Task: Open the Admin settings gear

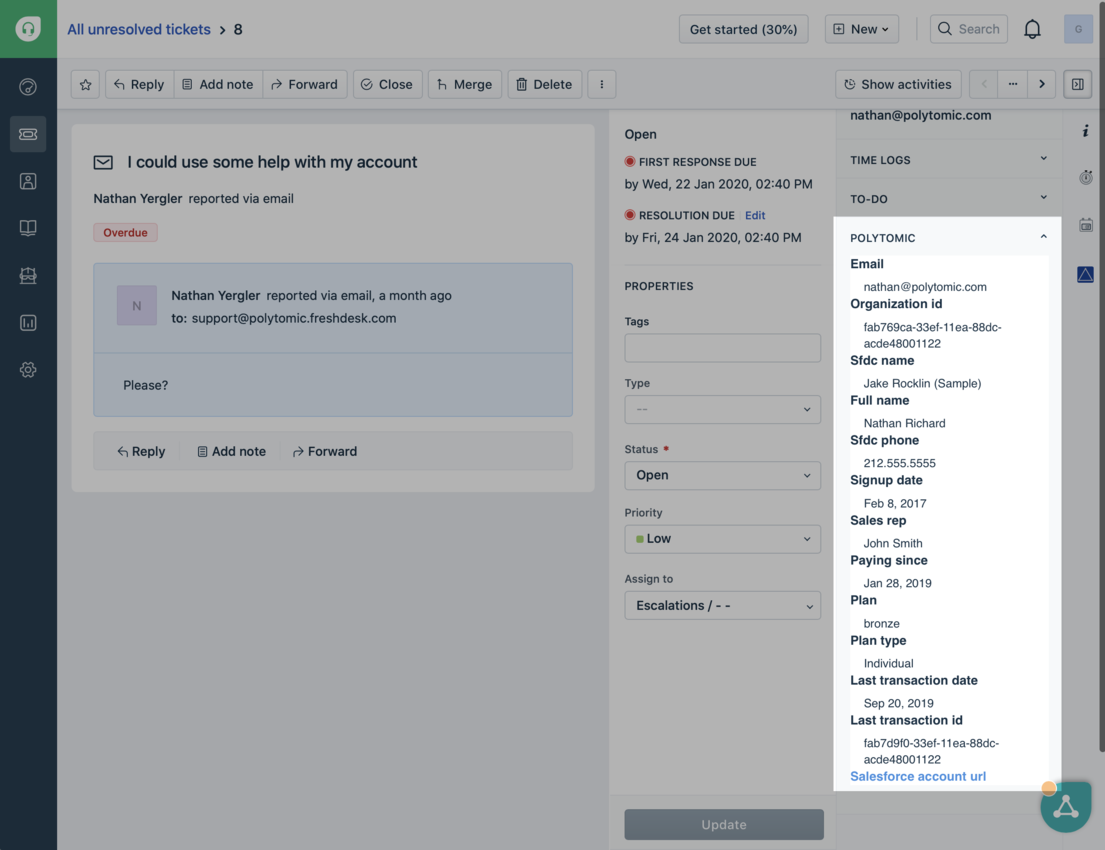Action: tap(27, 369)
